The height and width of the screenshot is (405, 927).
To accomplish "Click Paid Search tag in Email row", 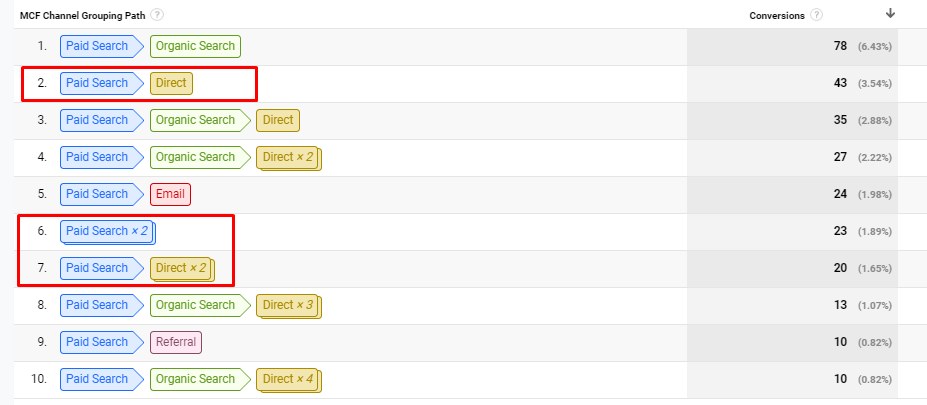I will [x=97, y=194].
